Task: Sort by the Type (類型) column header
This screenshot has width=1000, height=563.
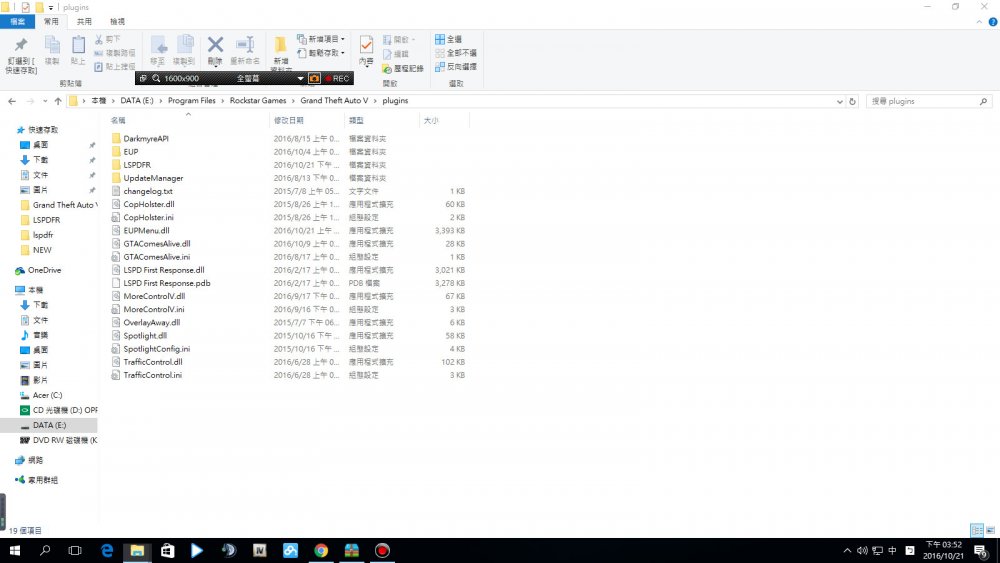Action: coord(381,121)
